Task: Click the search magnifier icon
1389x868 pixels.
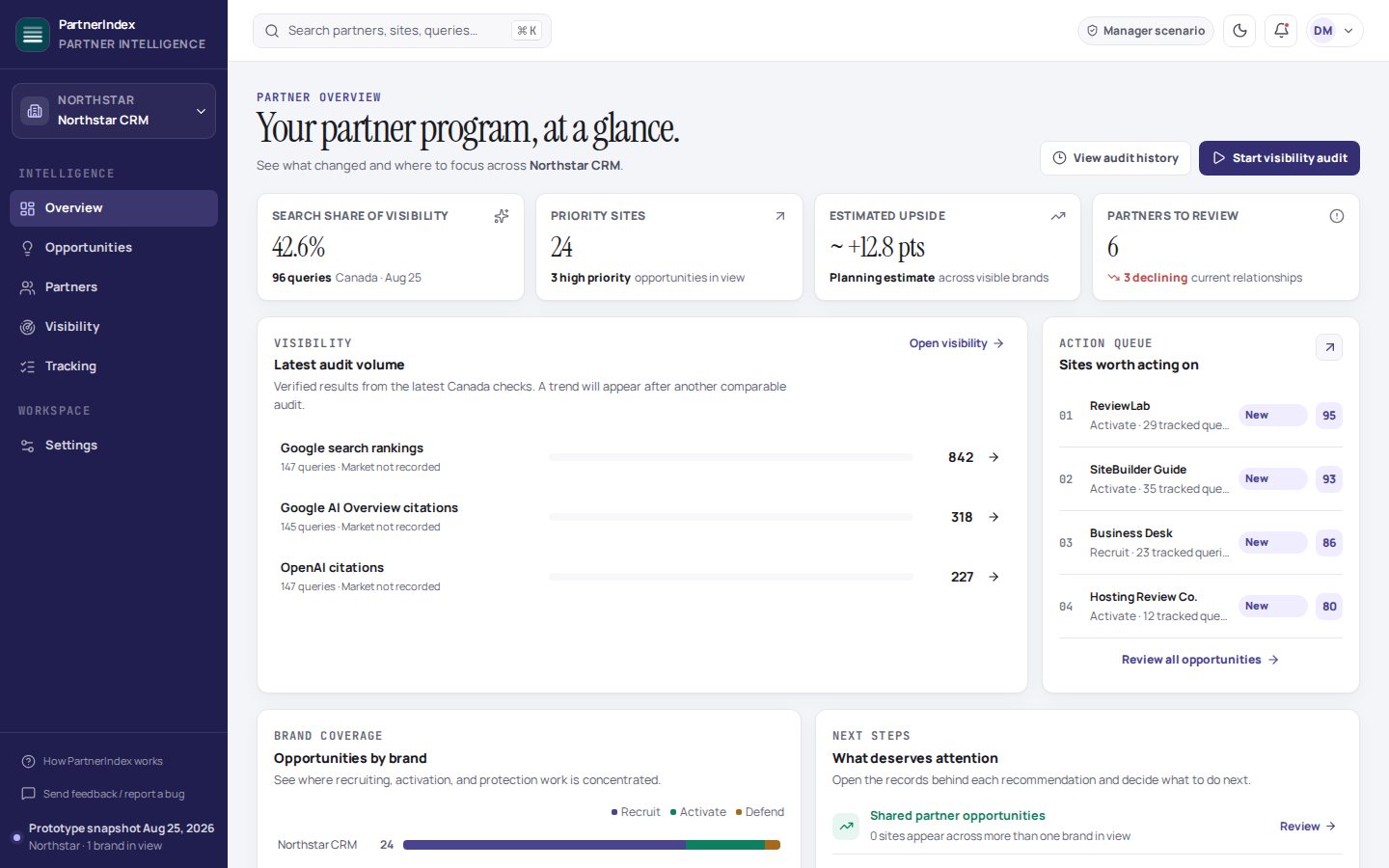Action: (272, 31)
